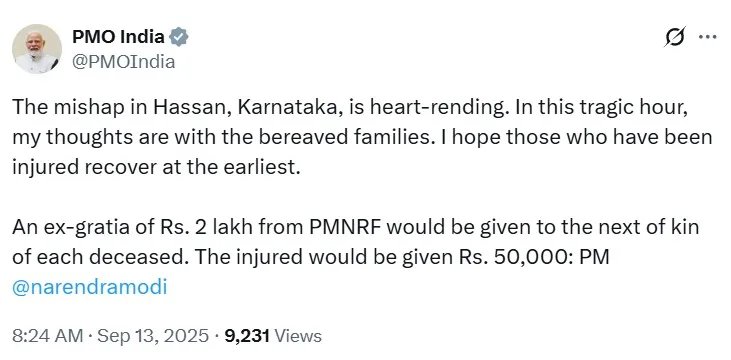Click the blue verified badge

[x=179, y=36]
